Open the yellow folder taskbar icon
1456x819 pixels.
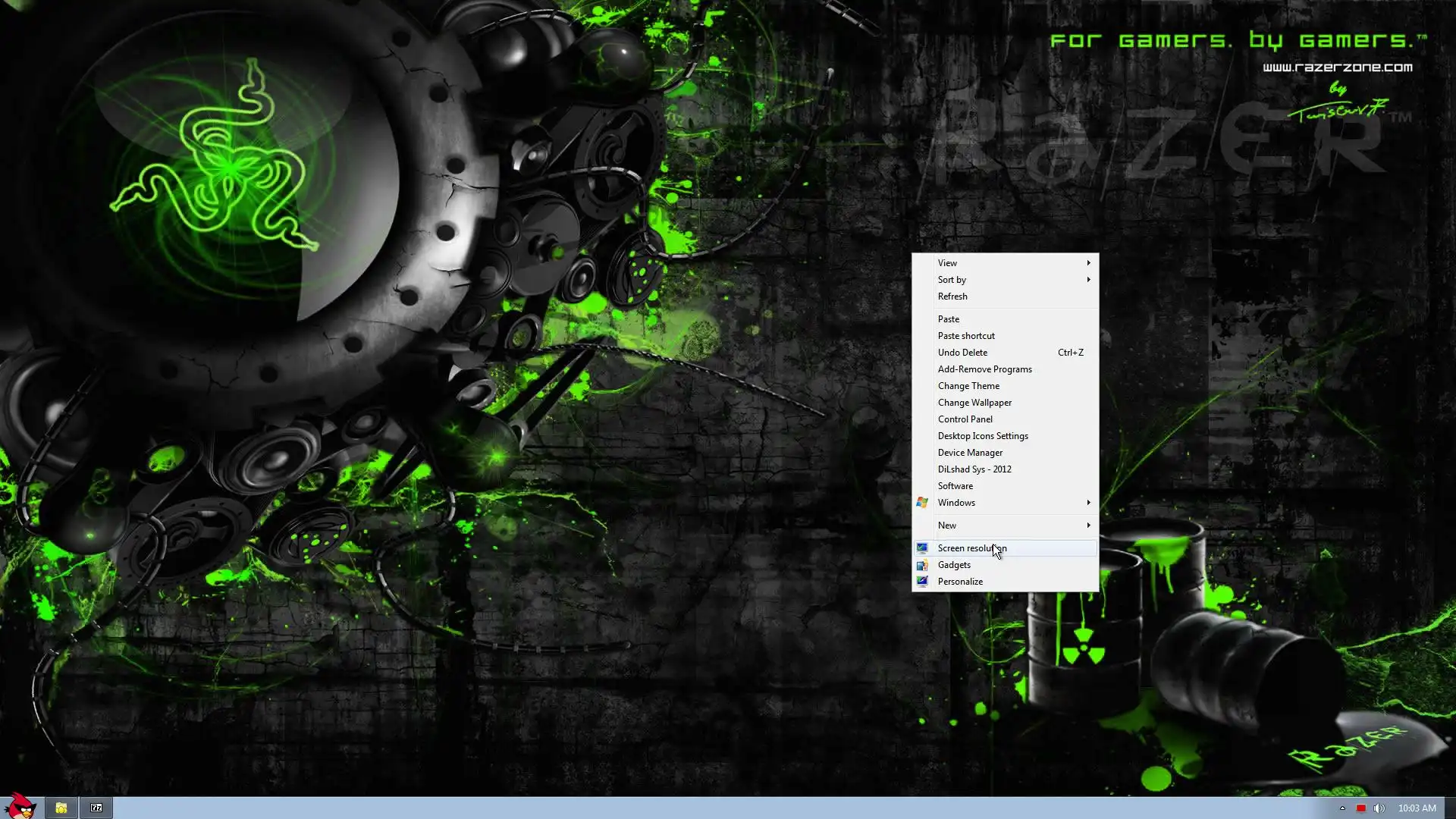(61, 808)
